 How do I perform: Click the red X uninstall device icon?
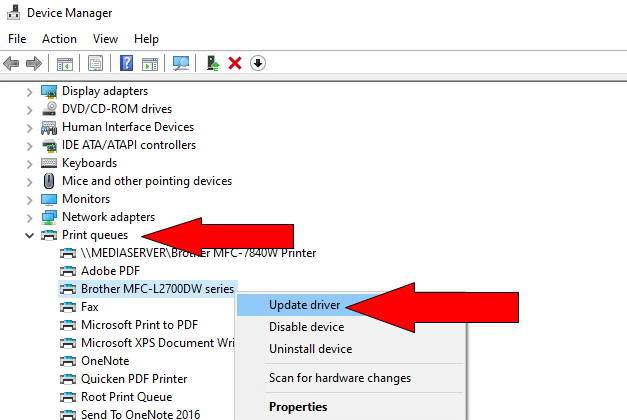(235, 63)
